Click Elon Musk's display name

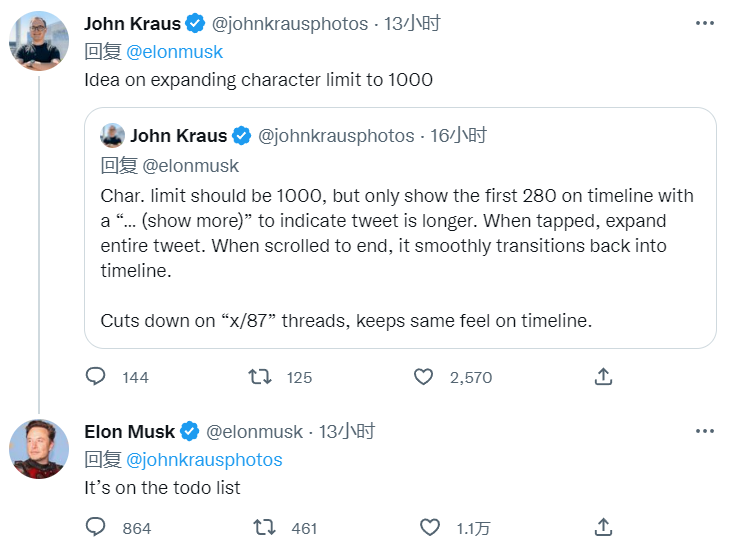(129, 432)
